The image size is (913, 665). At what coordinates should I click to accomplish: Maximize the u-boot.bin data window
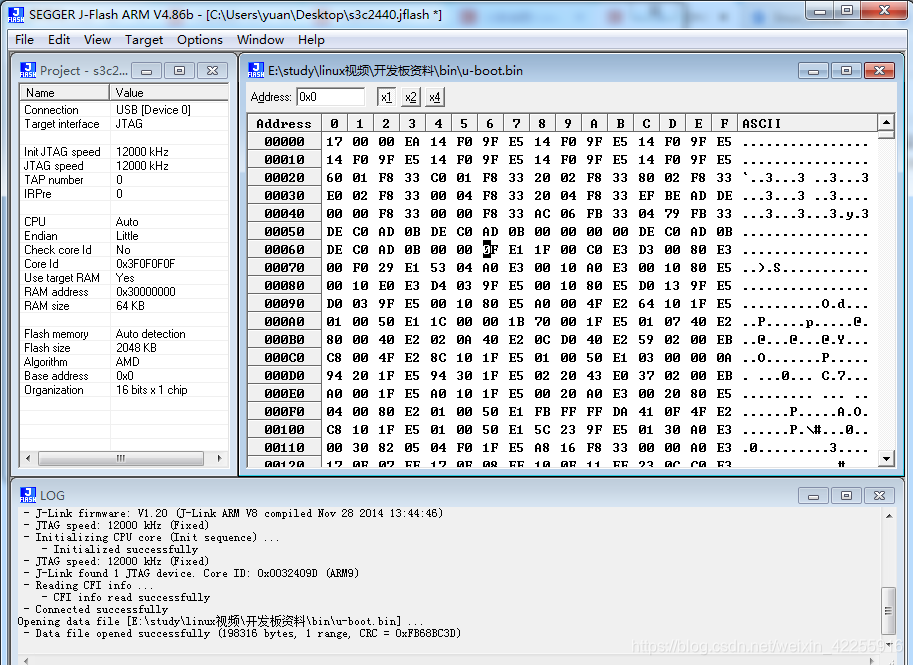coord(846,71)
